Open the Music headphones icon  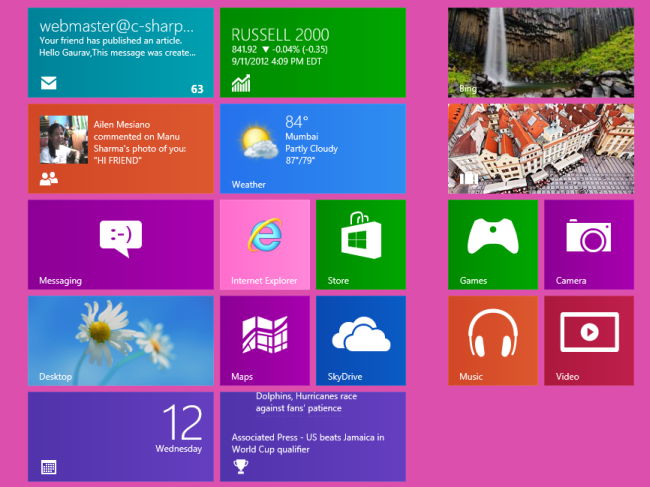493,333
